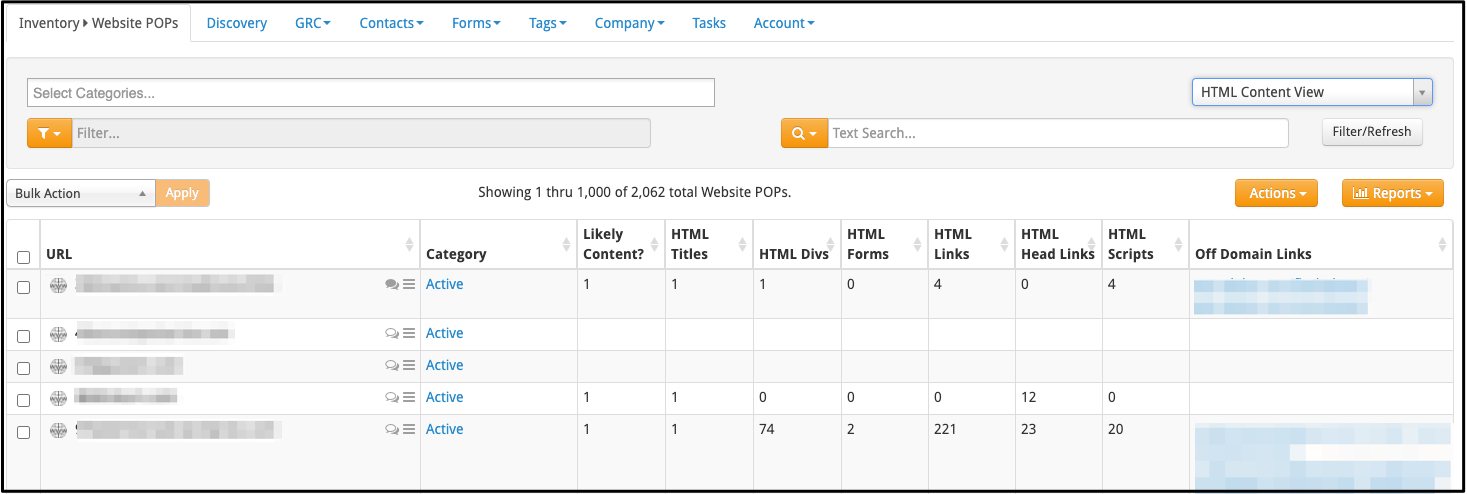1467x494 pixels.
Task: Select the Inventory Website POPs tab
Action: click(98, 23)
